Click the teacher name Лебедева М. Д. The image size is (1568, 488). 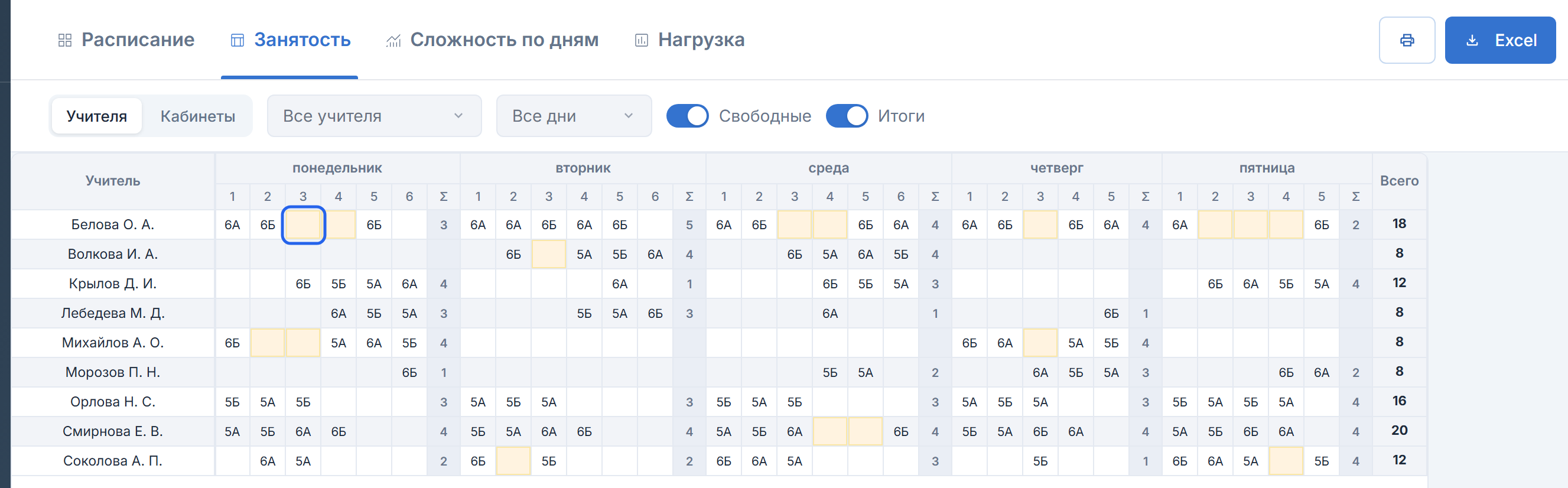tap(113, 313)
